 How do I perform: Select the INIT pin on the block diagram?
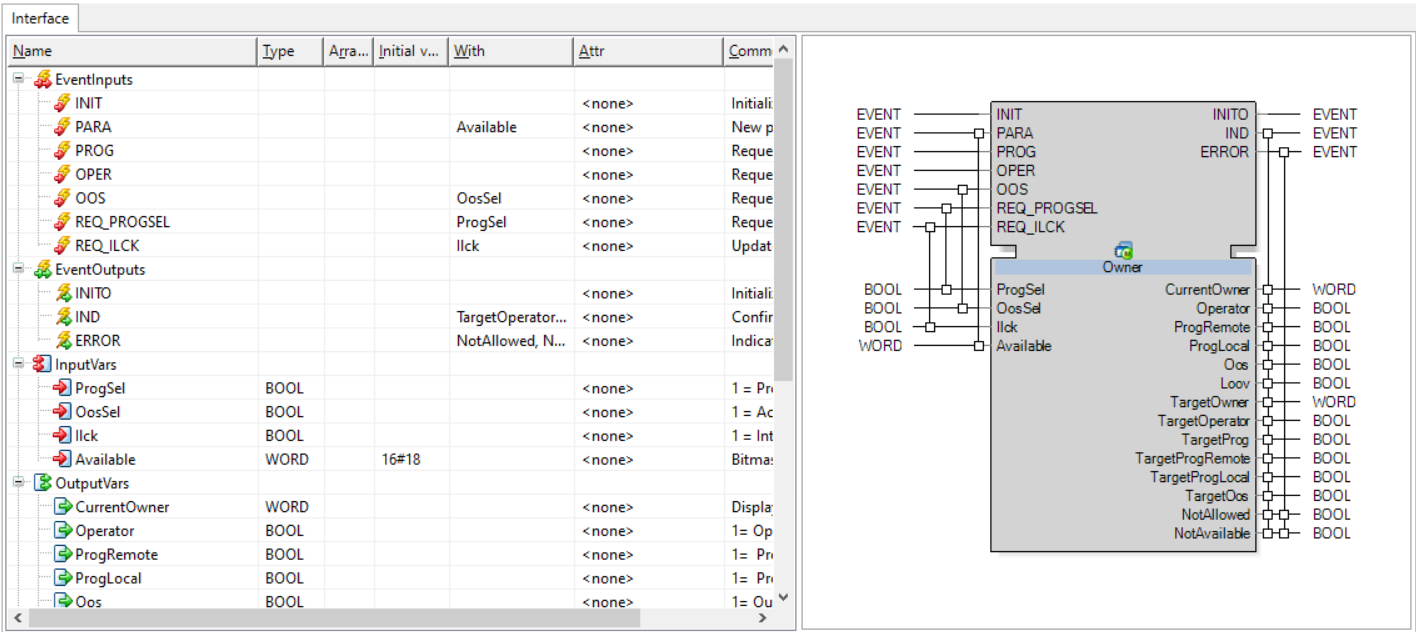(1009, 114)
